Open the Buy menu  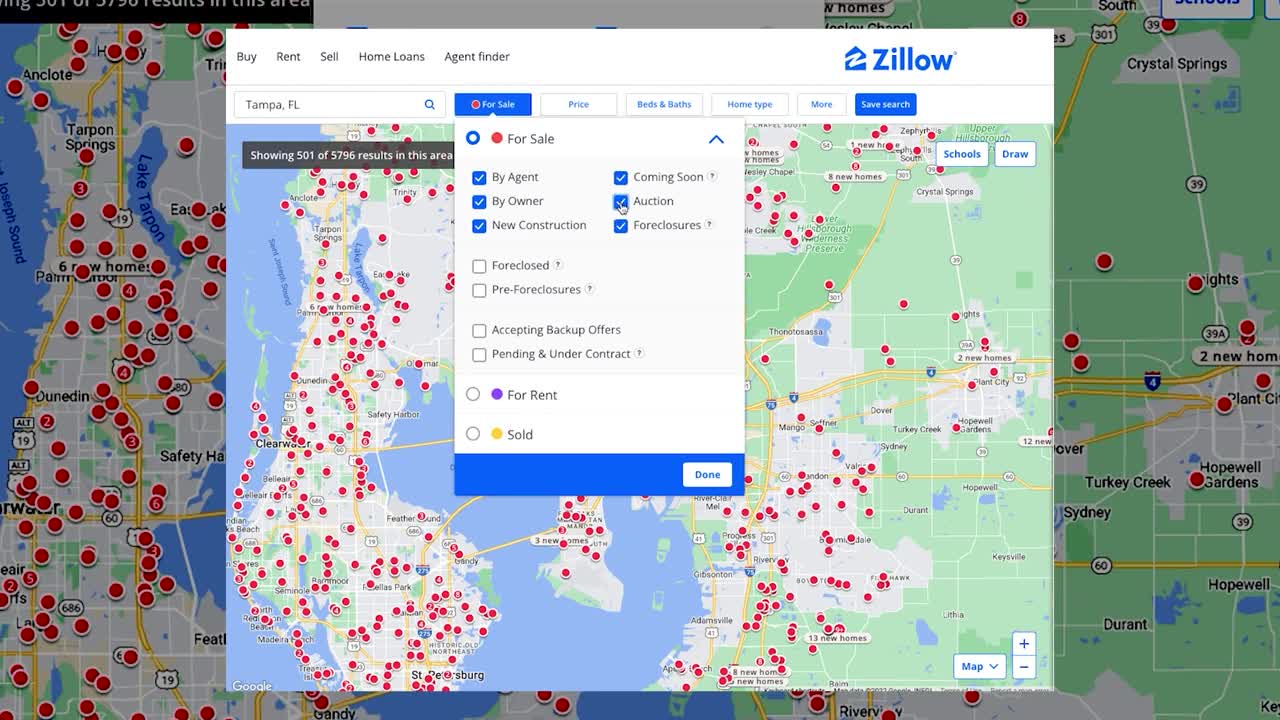[x=247, y=56]
